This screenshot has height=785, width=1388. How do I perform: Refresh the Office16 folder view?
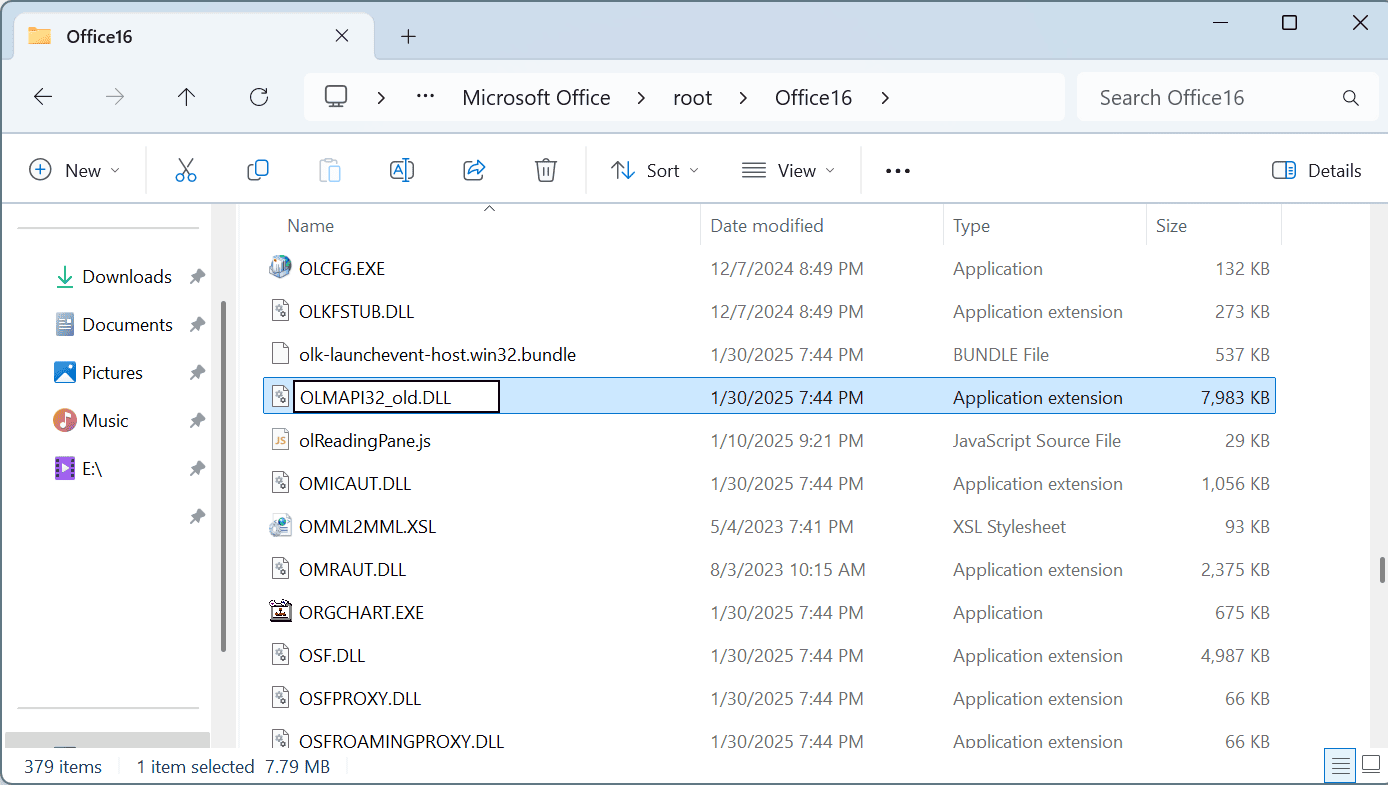[x=259, y=97]
